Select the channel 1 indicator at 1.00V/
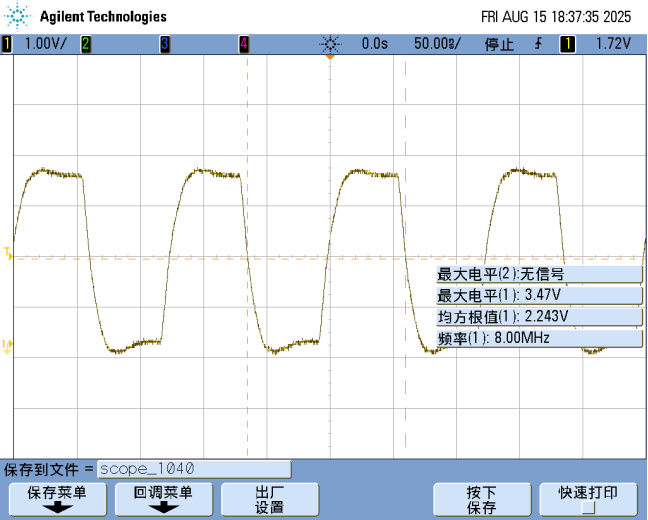 [x=7, y=44]
